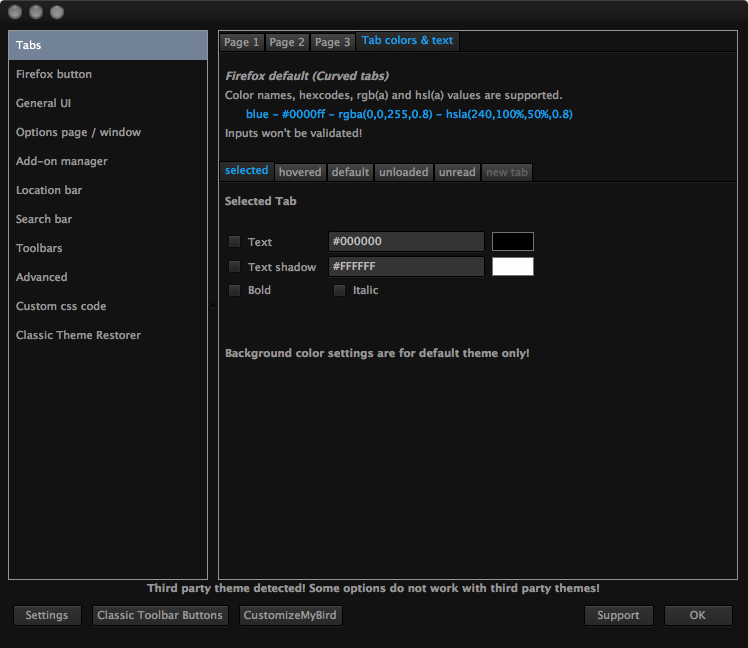Click the Settings button

(47, 616)
